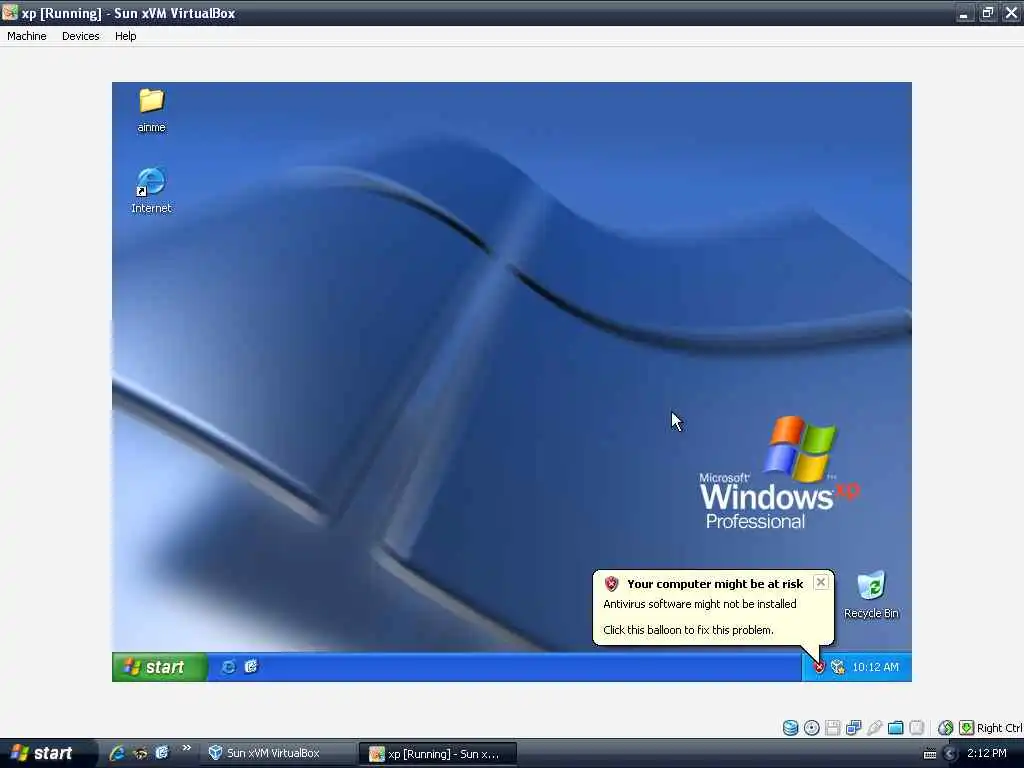
Task: Click the Right Ctrl host key label
Action: pos(1000,728)
